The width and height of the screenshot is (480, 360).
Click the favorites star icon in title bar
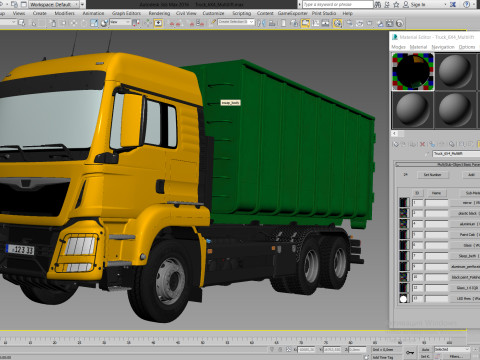396,4
